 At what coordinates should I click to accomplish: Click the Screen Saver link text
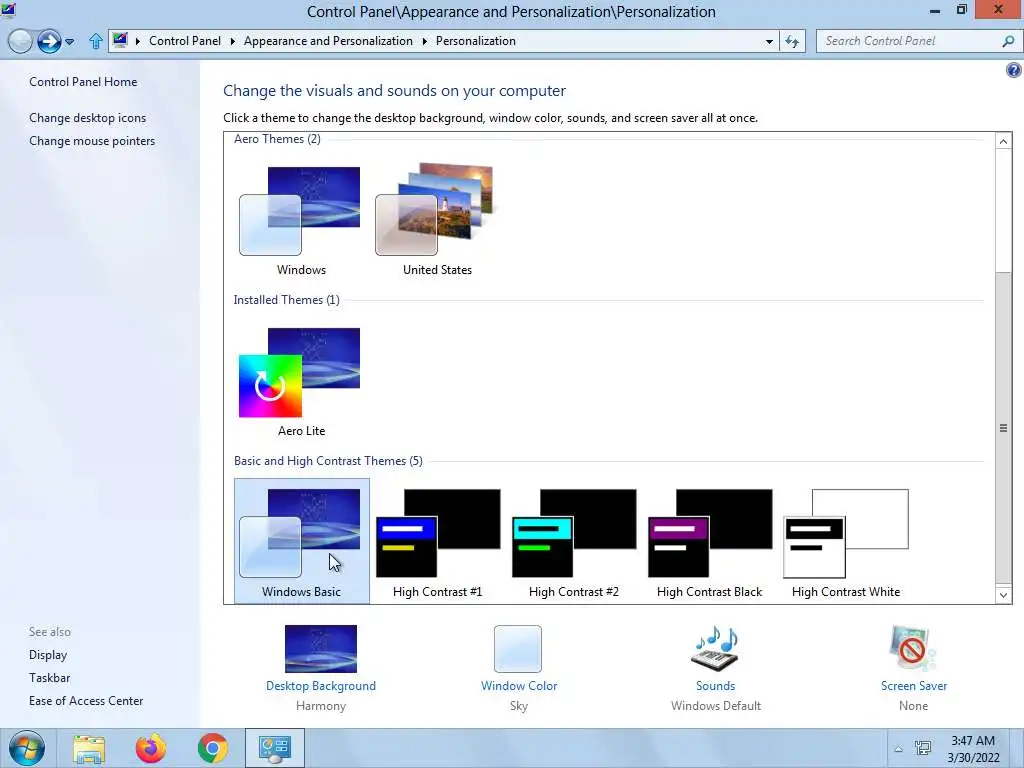914,686
